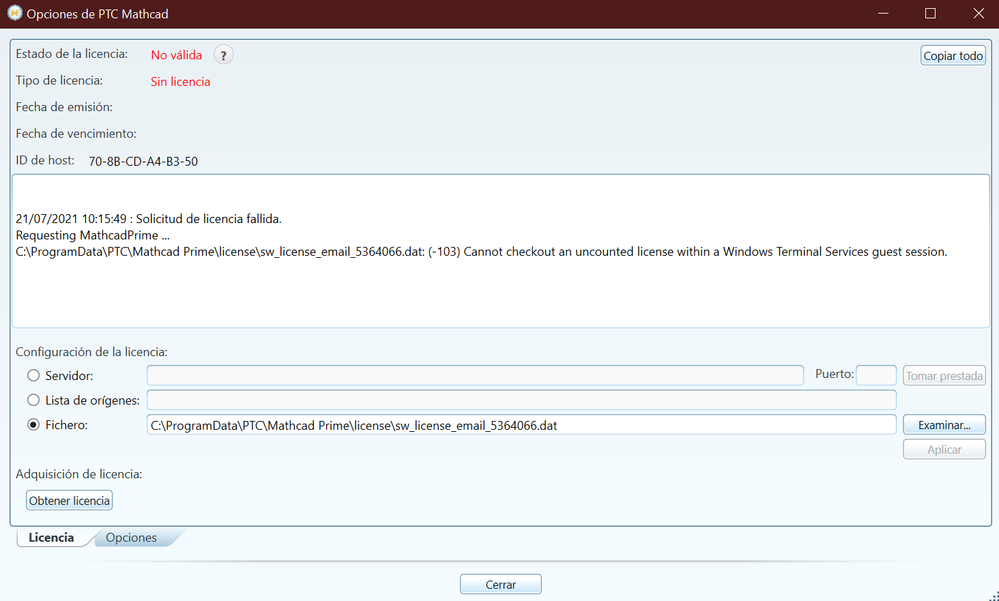
Task: Click the license status help question-mark icon
Action: [223, 55]
